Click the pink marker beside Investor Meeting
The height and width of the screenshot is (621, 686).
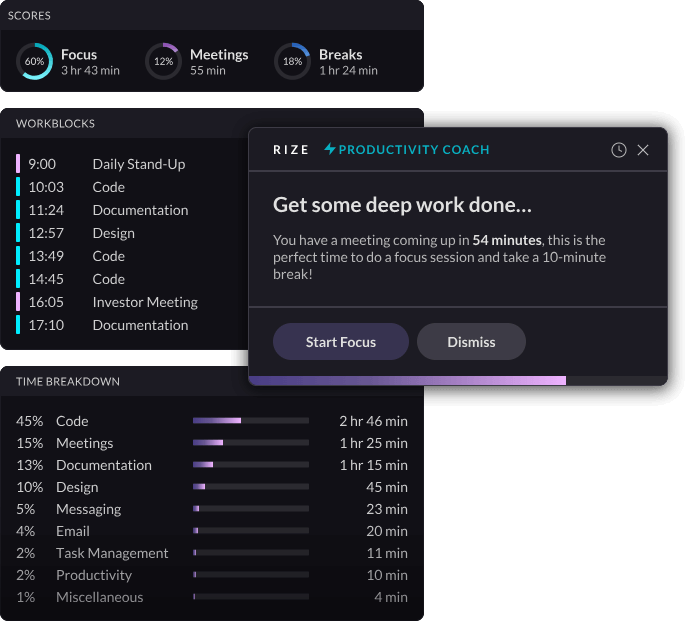tap(18, 302)
